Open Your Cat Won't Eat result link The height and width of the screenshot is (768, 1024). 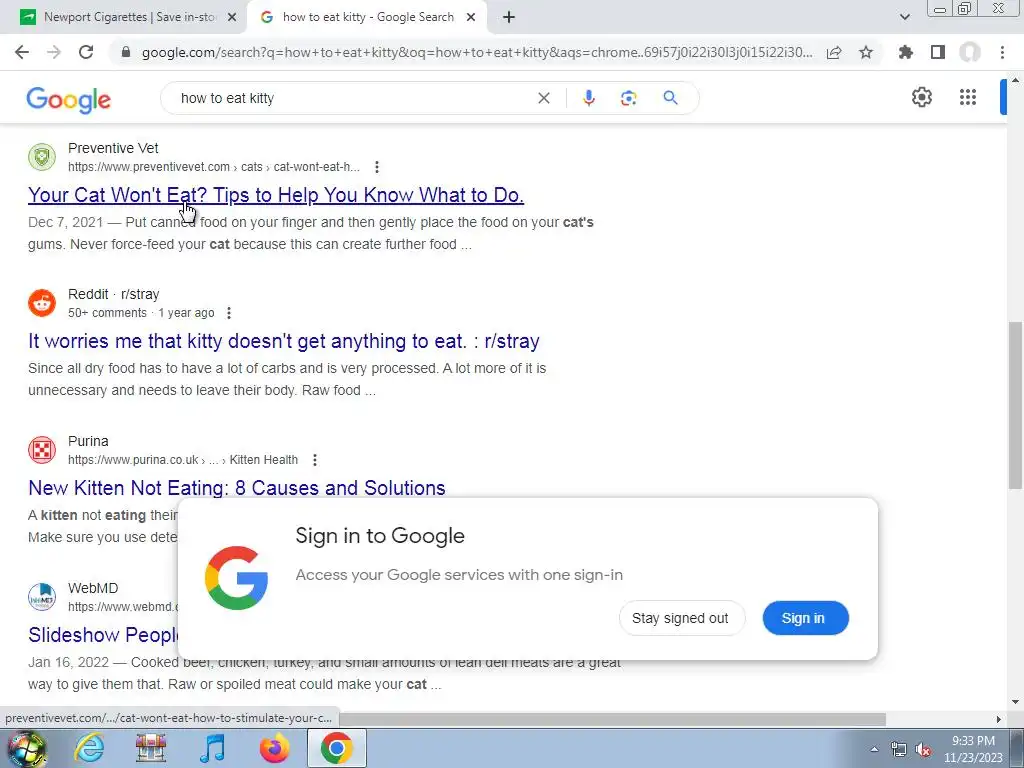pos(276,195)
